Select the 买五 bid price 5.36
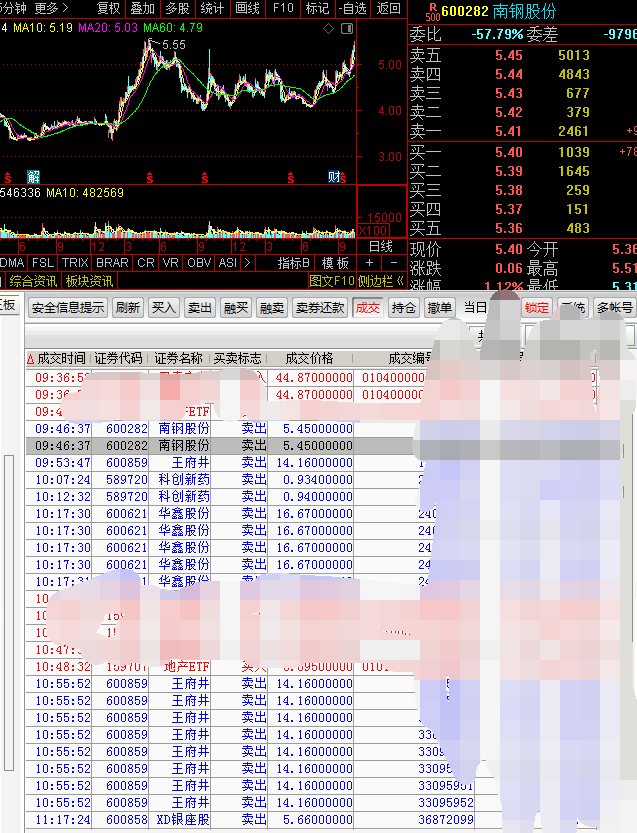 click(x=508, y=228)
